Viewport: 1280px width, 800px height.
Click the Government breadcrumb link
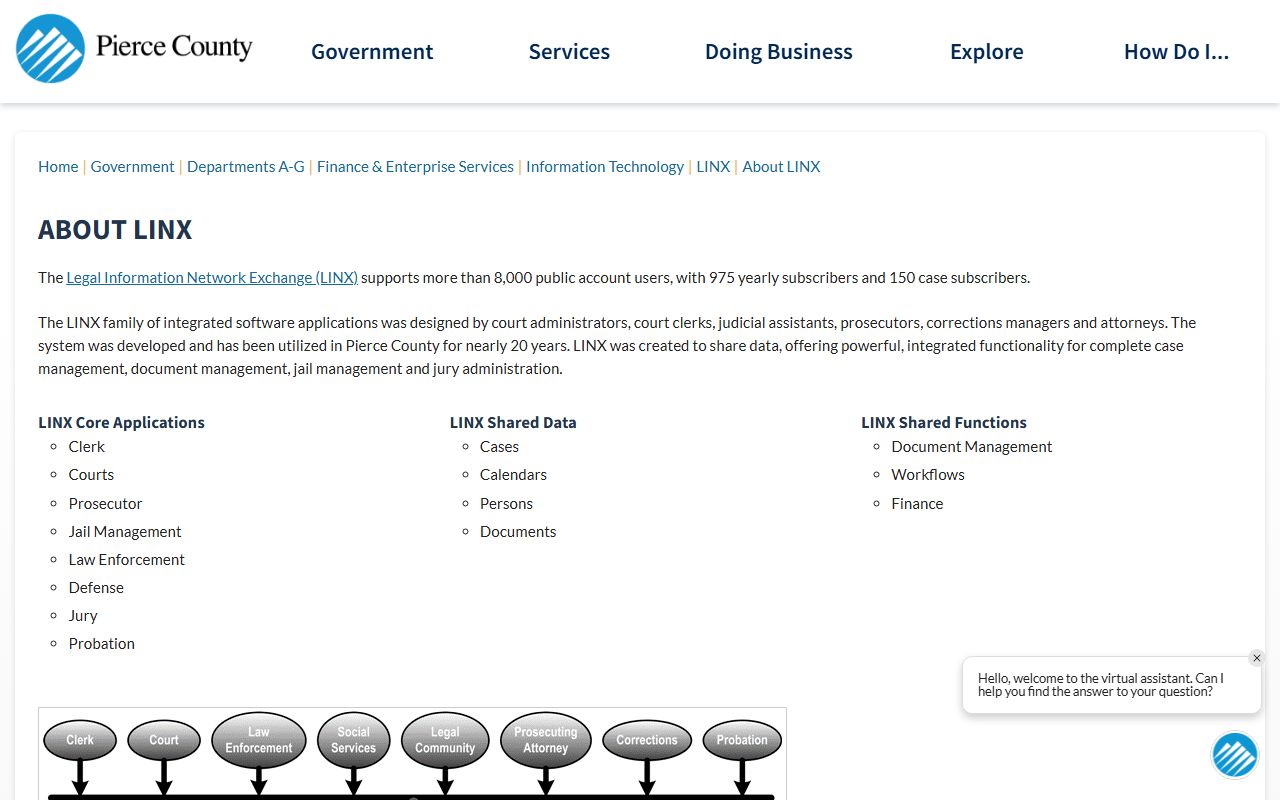(133, 167)
